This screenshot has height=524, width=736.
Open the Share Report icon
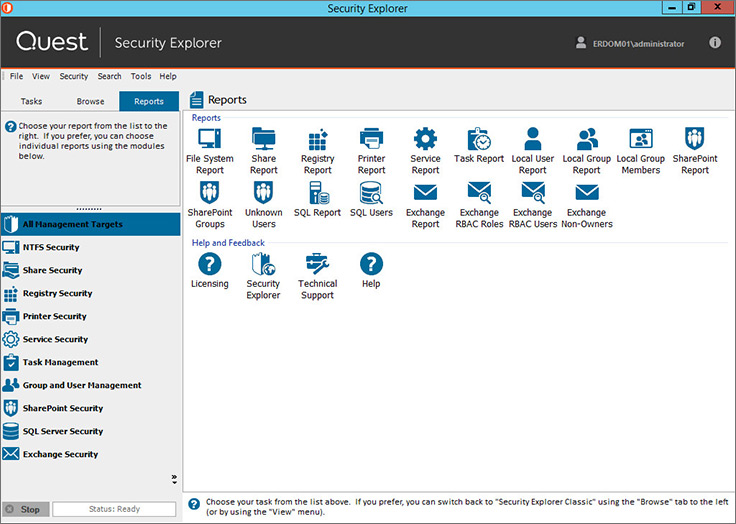pyautogui.click(x=263, y=151)
